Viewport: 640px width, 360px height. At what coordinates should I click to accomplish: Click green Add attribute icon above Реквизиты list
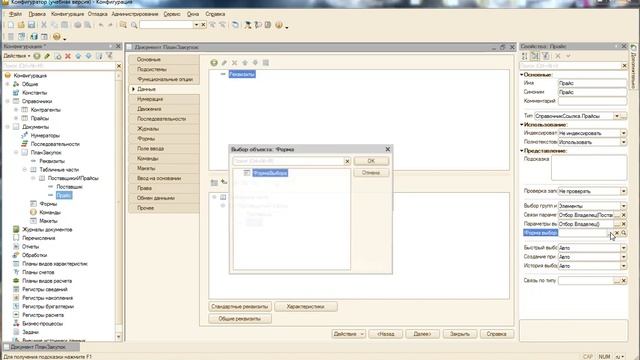point(214,62)
